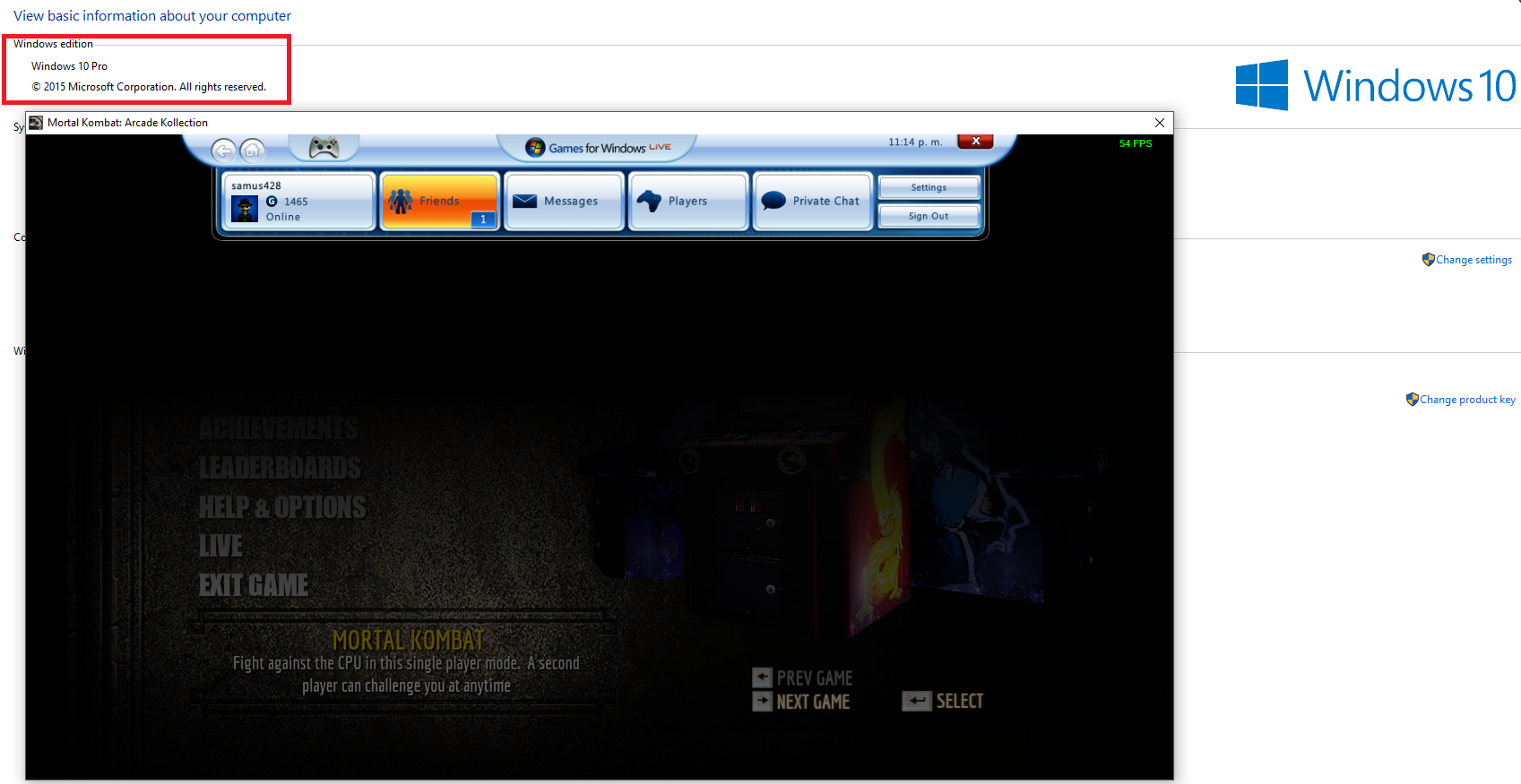Viewport: 1521px width, 784px height.
Task: Click the Games for Windows LIVE logo
Action: (599, 148)
